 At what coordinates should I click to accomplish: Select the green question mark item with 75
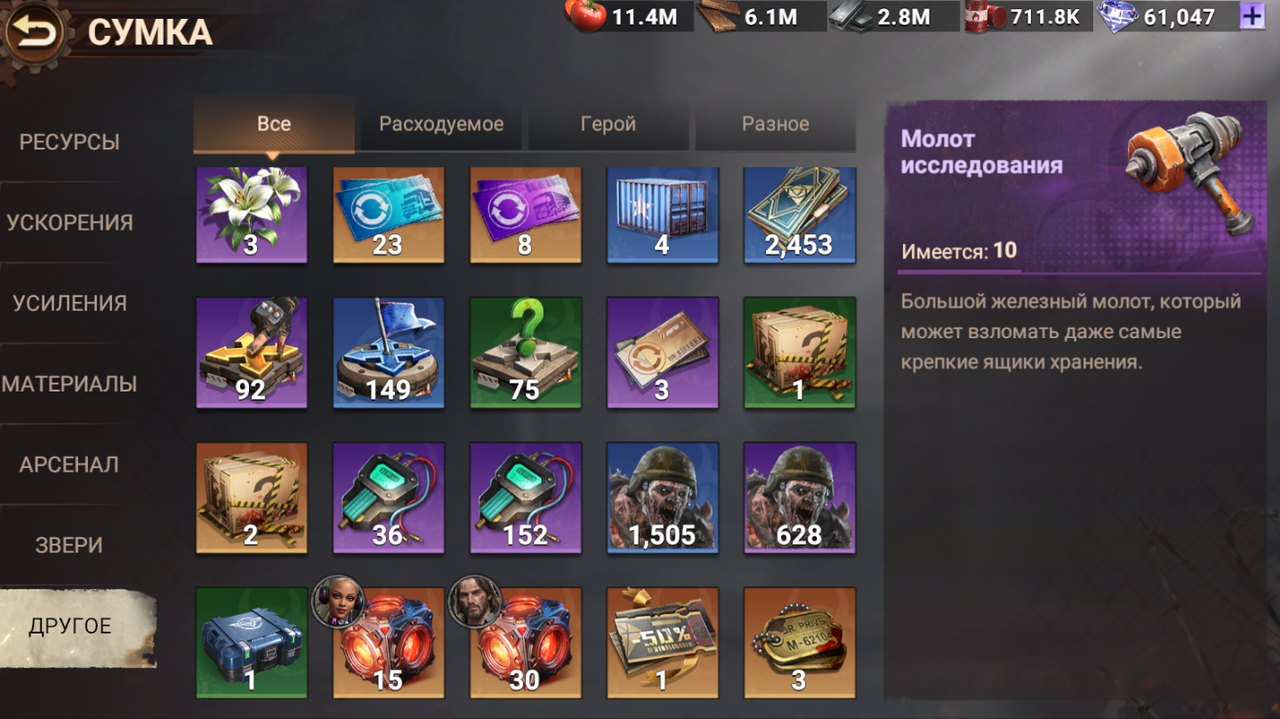click(525, 352)
